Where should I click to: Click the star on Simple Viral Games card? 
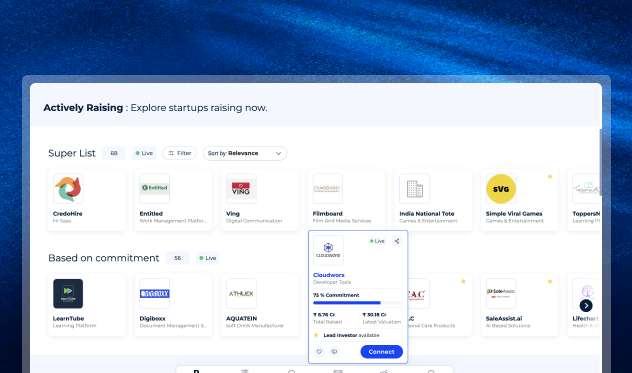550,177
